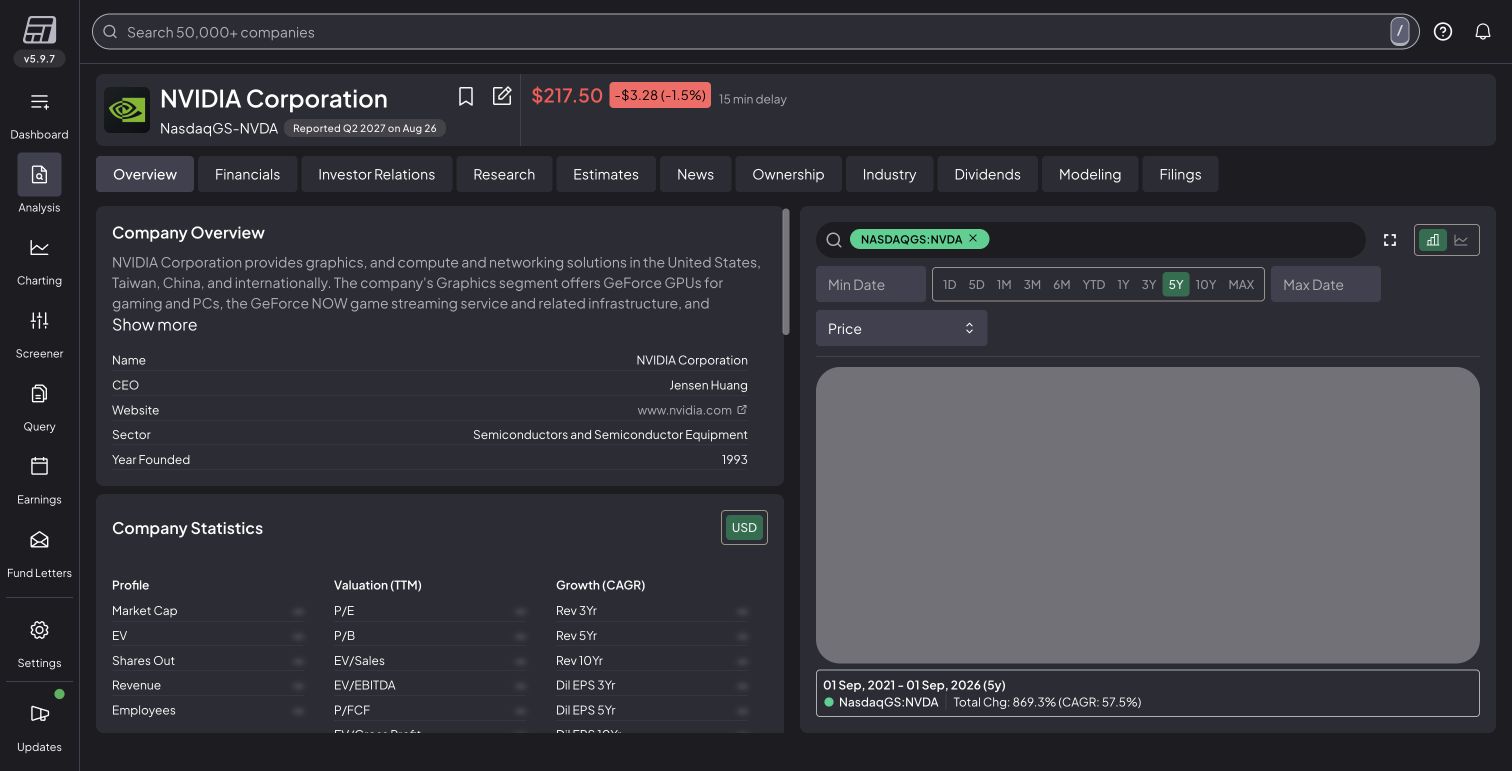Click the chart ticker search magnifier icon

coord(834,240)
